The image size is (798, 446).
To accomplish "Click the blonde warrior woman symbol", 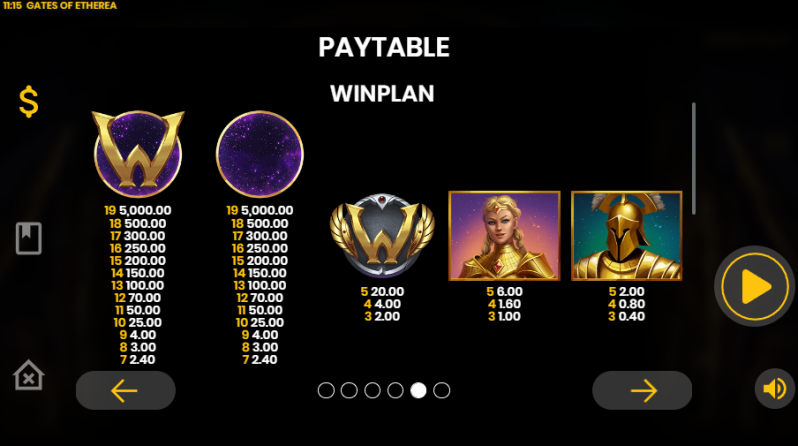I will pyautogui.click(x=504, y=236).
